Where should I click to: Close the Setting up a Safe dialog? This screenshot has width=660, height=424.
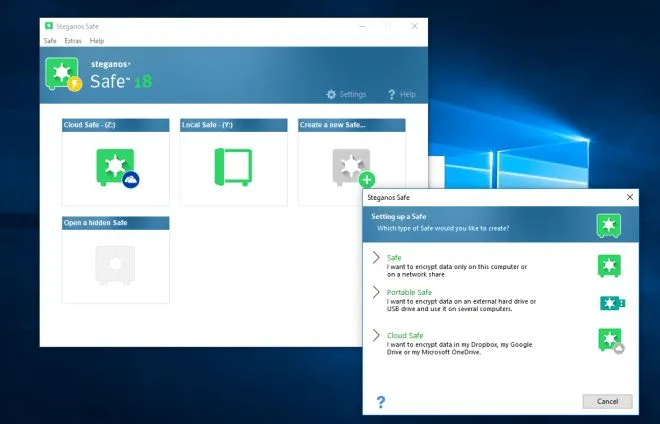tap(630, 198)
